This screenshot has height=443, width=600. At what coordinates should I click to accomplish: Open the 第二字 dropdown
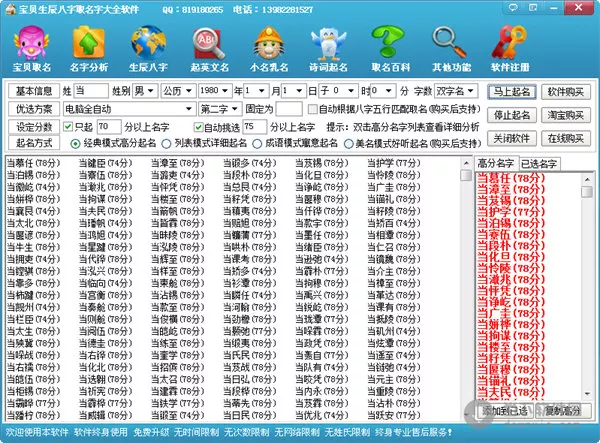220,109
